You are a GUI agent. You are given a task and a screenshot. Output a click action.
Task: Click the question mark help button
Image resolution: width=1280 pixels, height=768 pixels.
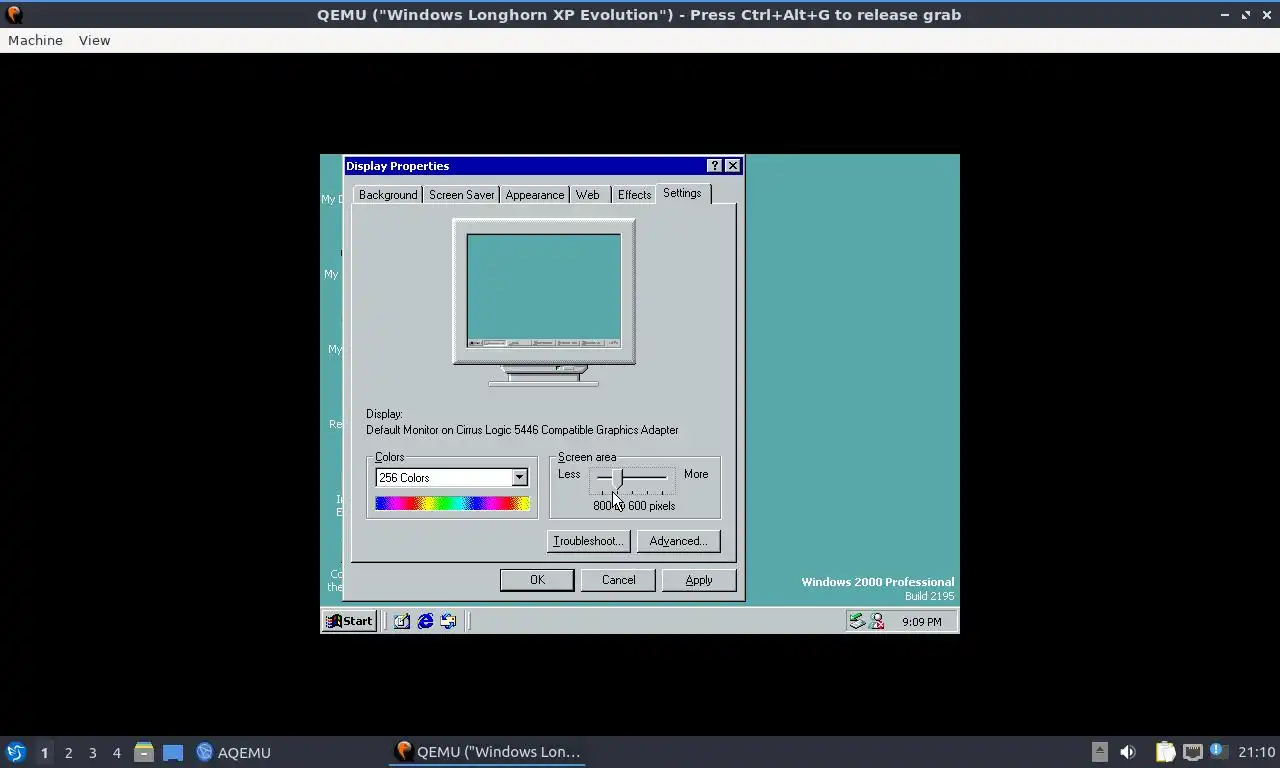tap(714, 166)
